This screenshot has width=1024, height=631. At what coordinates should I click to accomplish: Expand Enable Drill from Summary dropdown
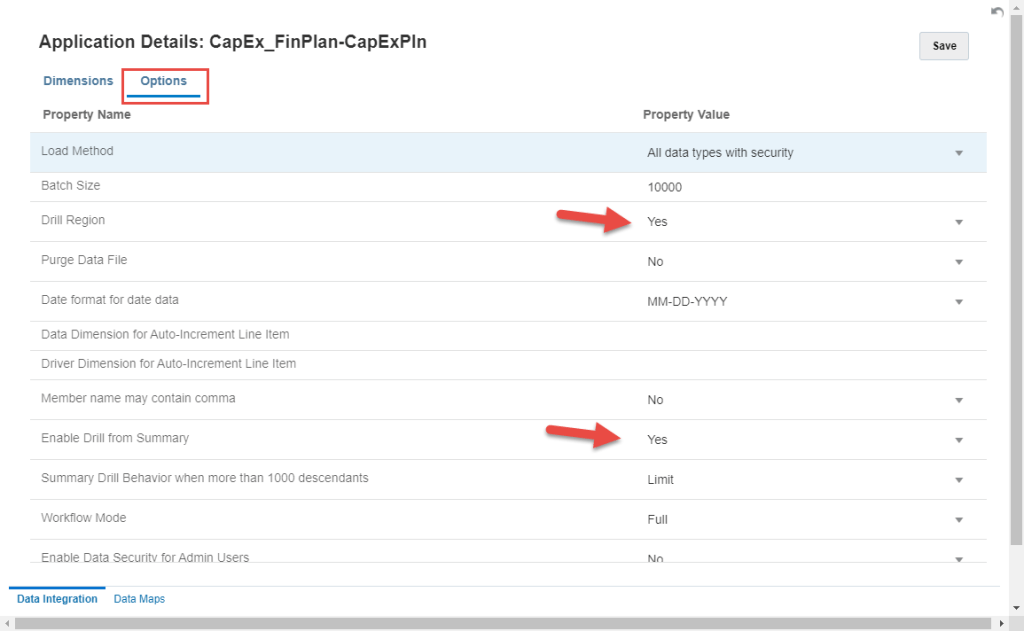(x=958, y=440)
